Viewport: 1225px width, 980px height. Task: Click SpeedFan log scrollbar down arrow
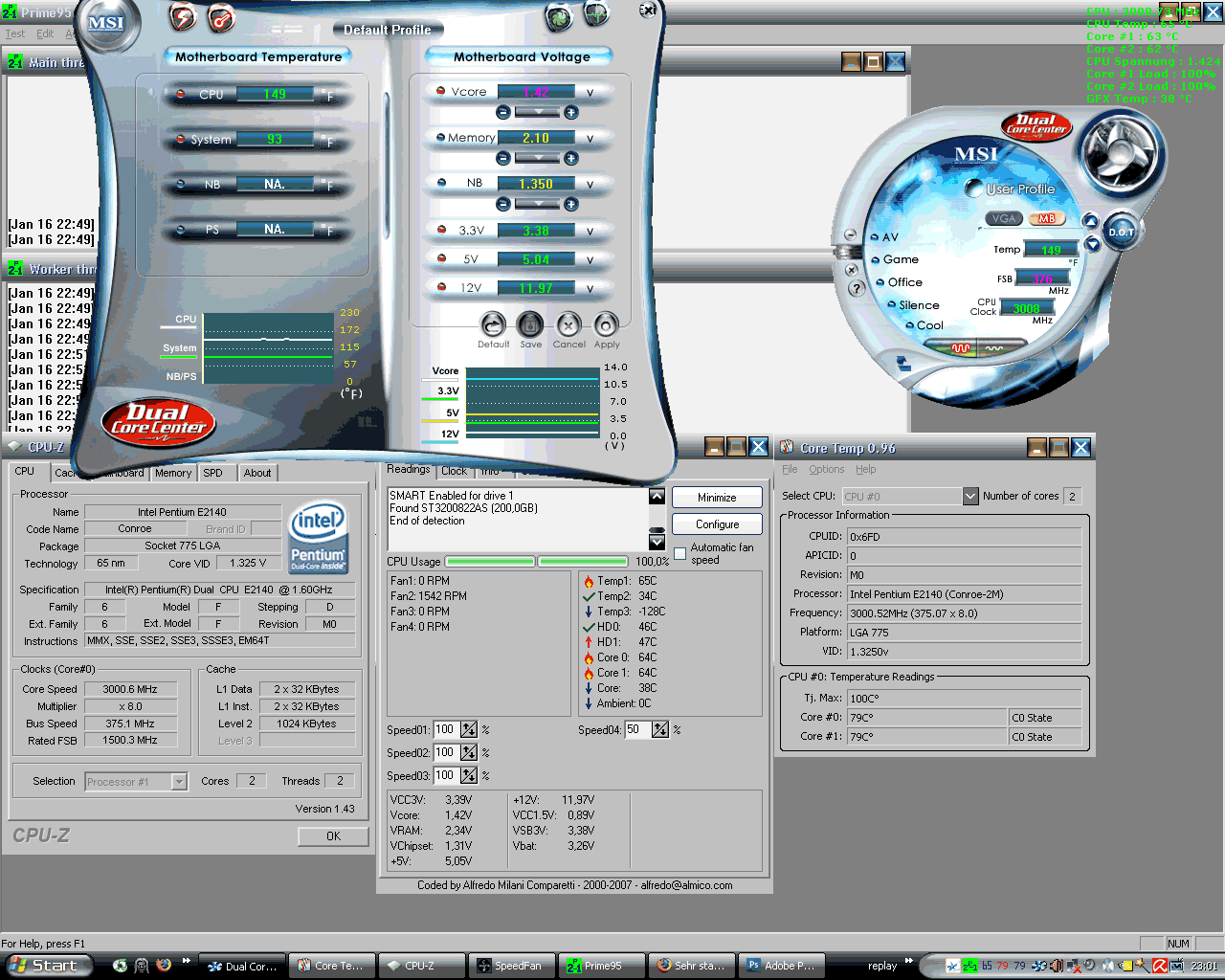(x=657, y=543)
